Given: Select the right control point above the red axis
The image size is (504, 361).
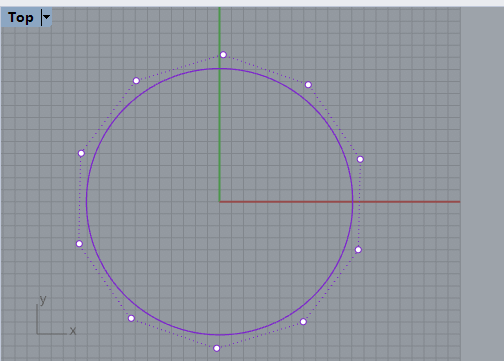Looking at the screenshot, I should [x=360, y=159].
